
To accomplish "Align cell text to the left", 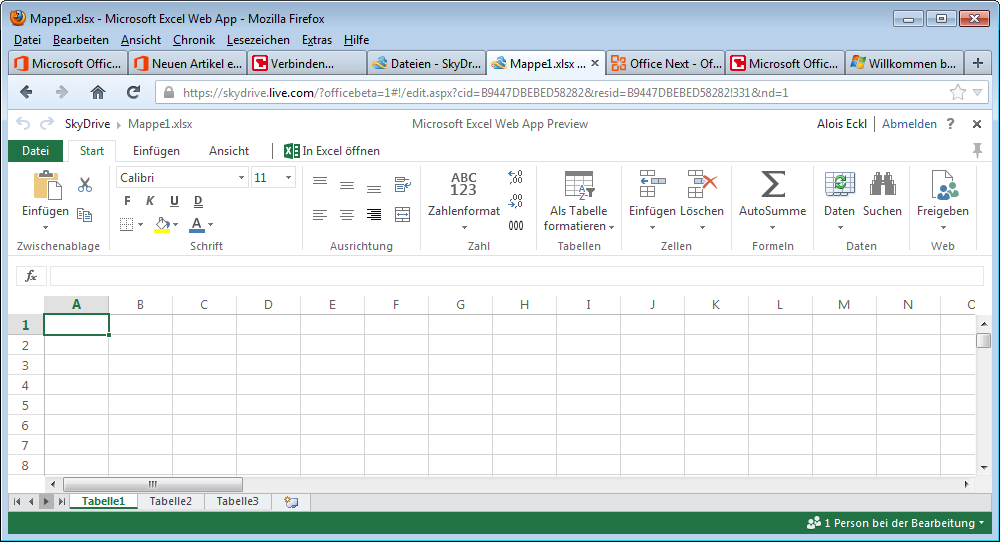I will coord(320,215).
